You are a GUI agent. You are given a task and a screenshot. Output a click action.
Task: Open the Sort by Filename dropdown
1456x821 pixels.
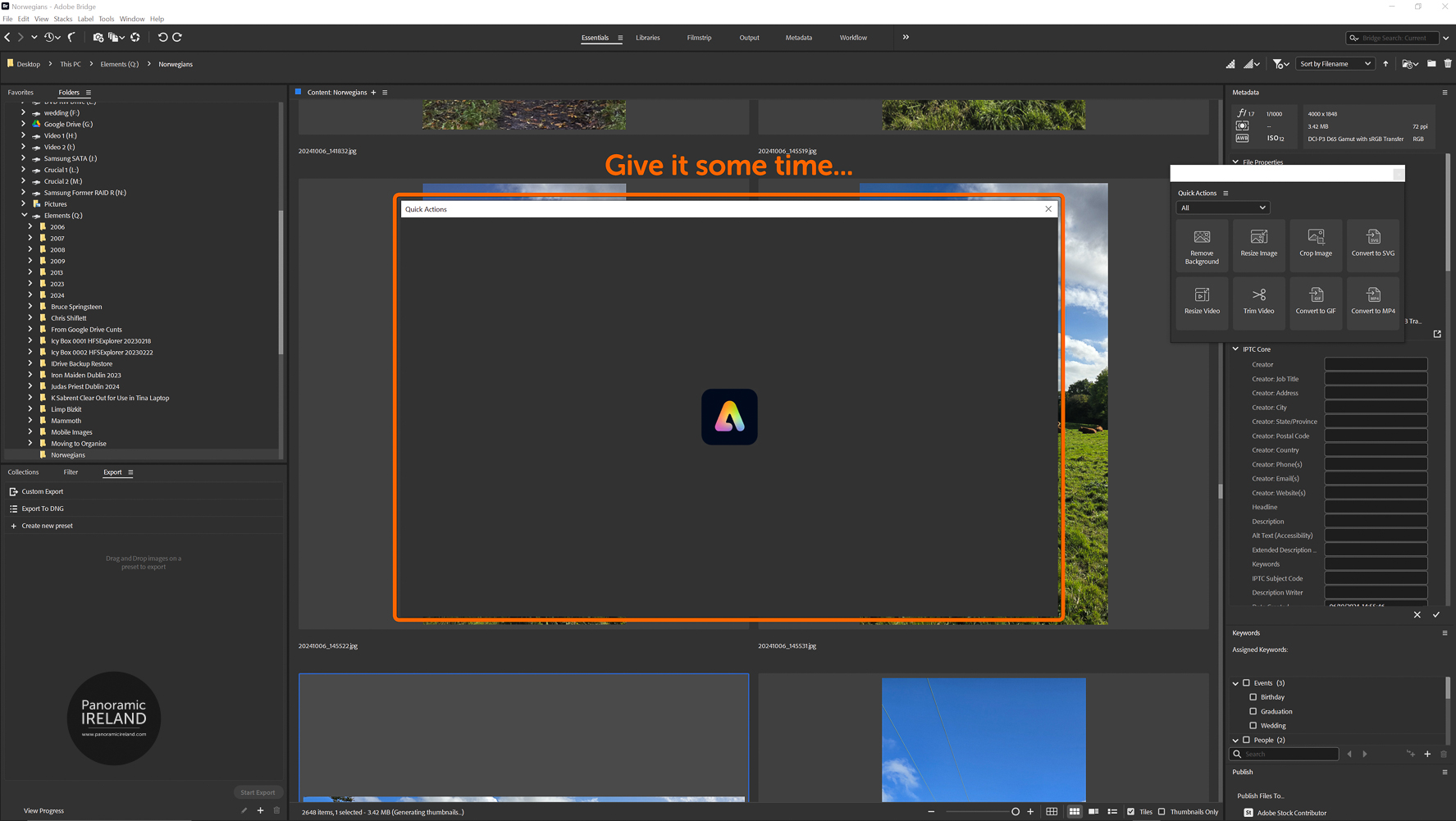point(1335,64)
